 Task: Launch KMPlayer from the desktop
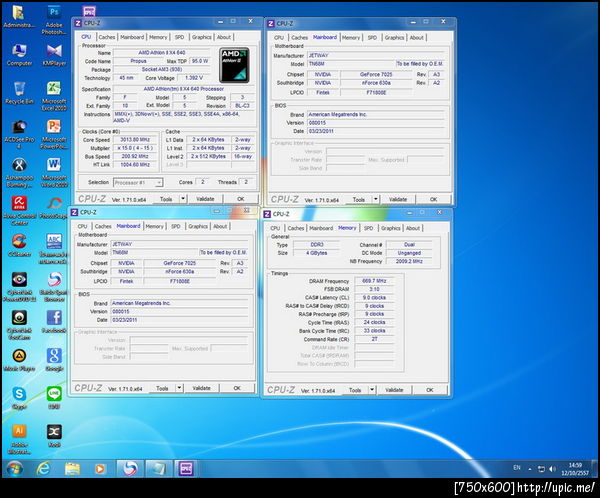(x=53, y=48)
